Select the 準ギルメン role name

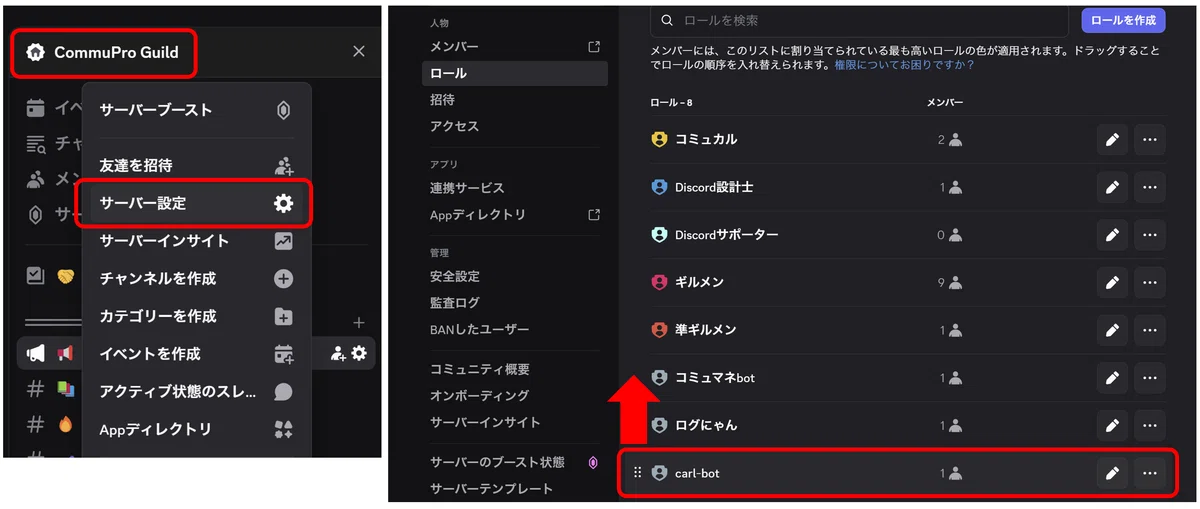pyautogui.click(x=706, y=330)
